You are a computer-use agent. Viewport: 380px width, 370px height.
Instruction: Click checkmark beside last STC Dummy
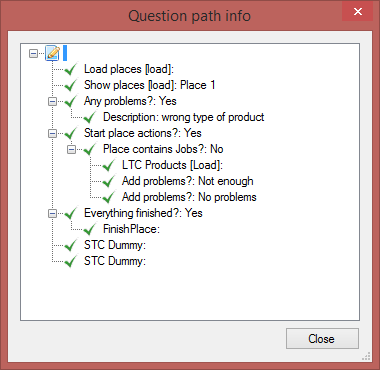[x=71, y=261]
